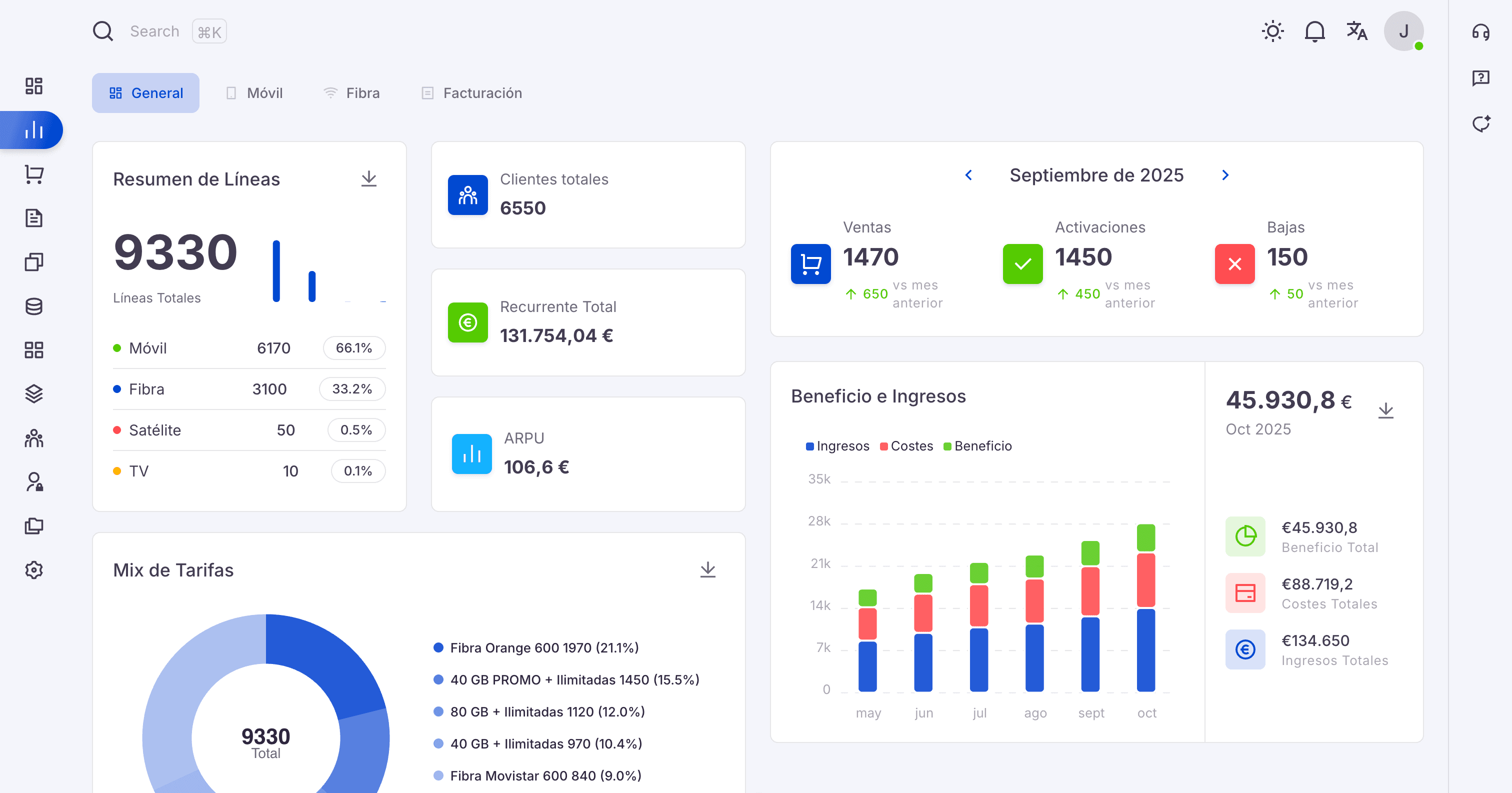The image size is (1512, 793).
Task: Open the database sidebar icon
Action: 34,306
